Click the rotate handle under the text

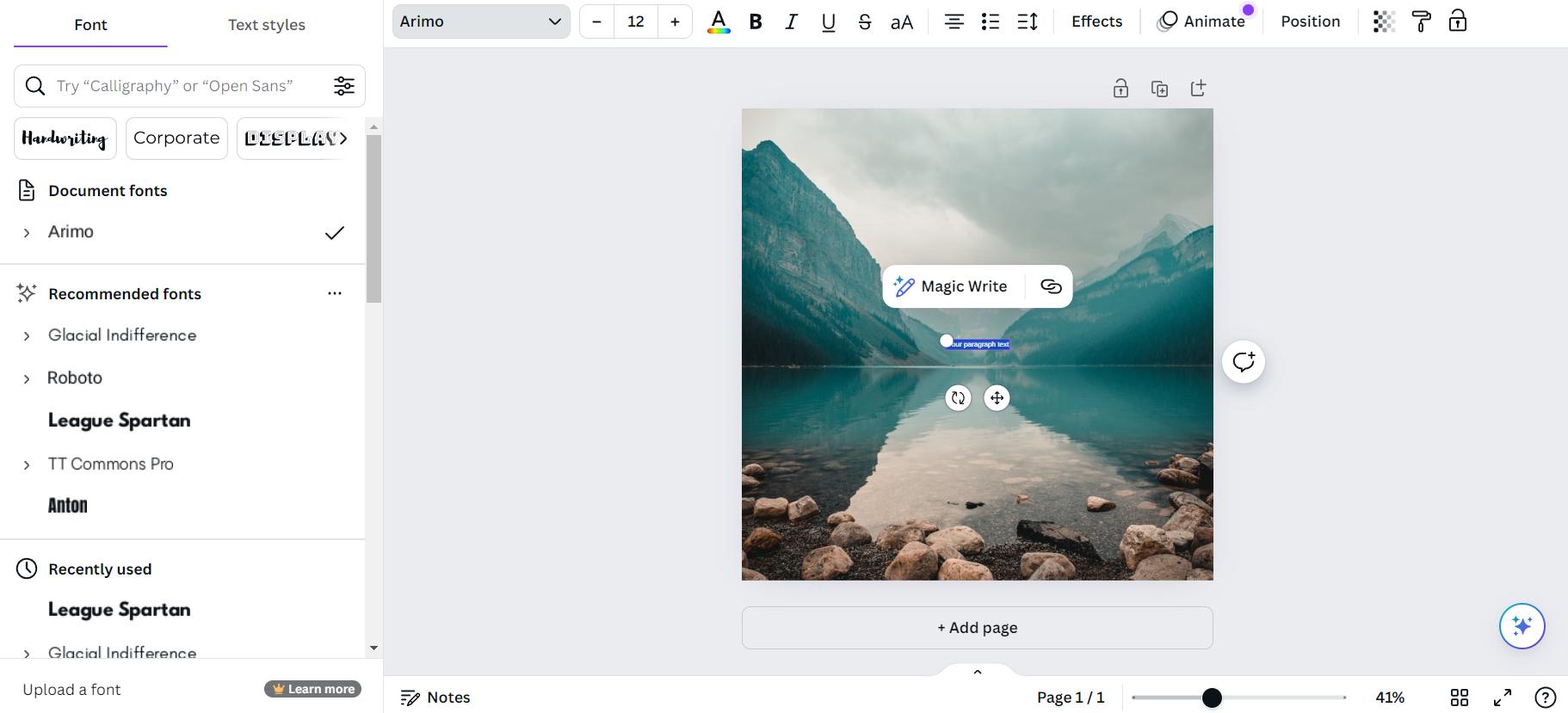tap(958, 398)
